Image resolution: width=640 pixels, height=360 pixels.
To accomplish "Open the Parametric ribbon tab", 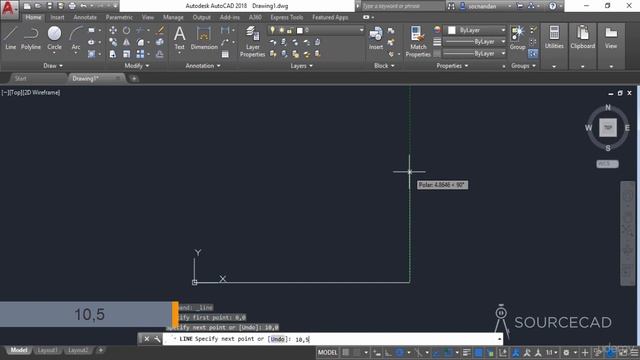I will coord(119,17).
